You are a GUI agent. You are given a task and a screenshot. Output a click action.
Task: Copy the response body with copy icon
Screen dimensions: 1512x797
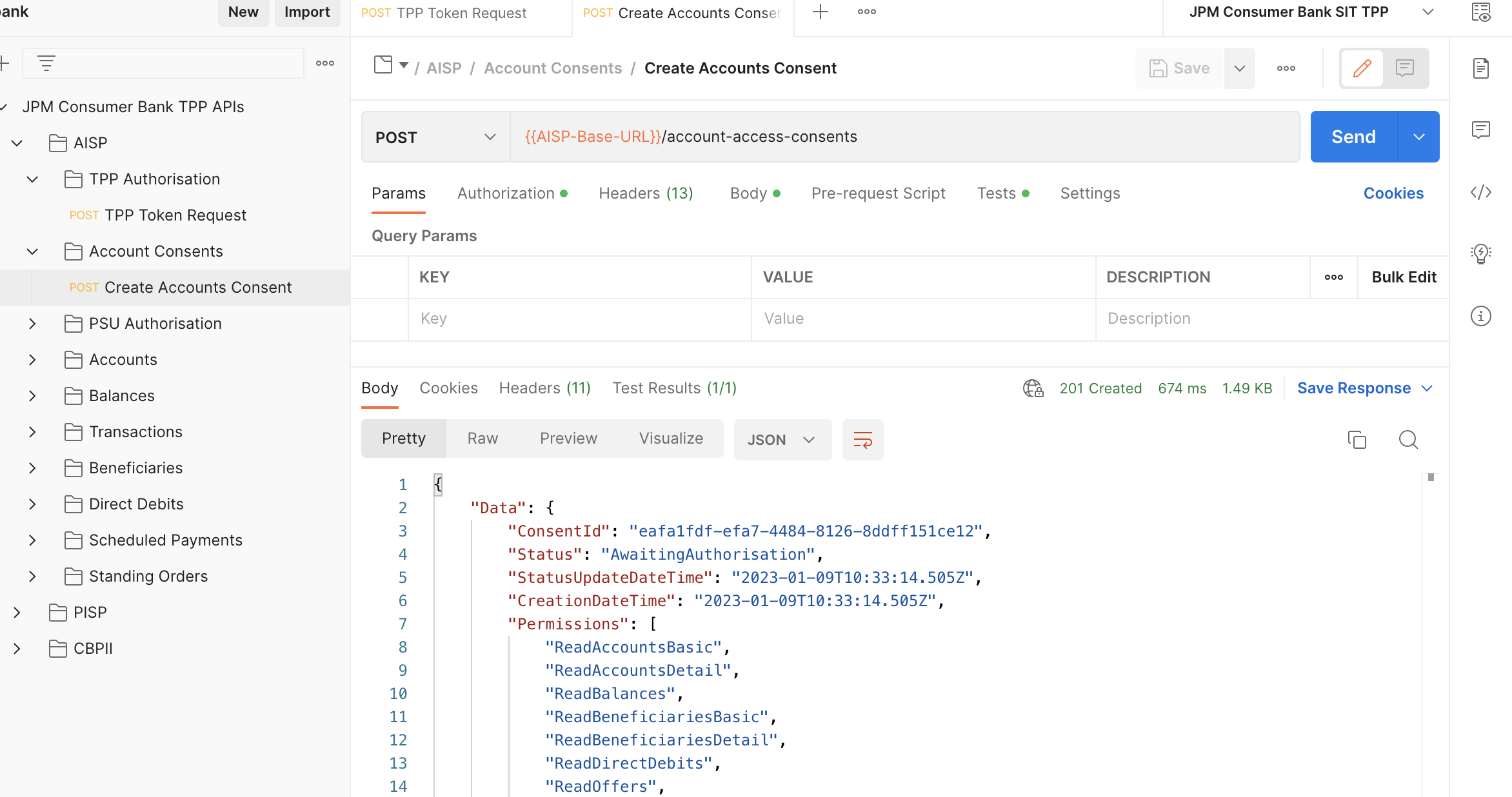pos(1357,440)
